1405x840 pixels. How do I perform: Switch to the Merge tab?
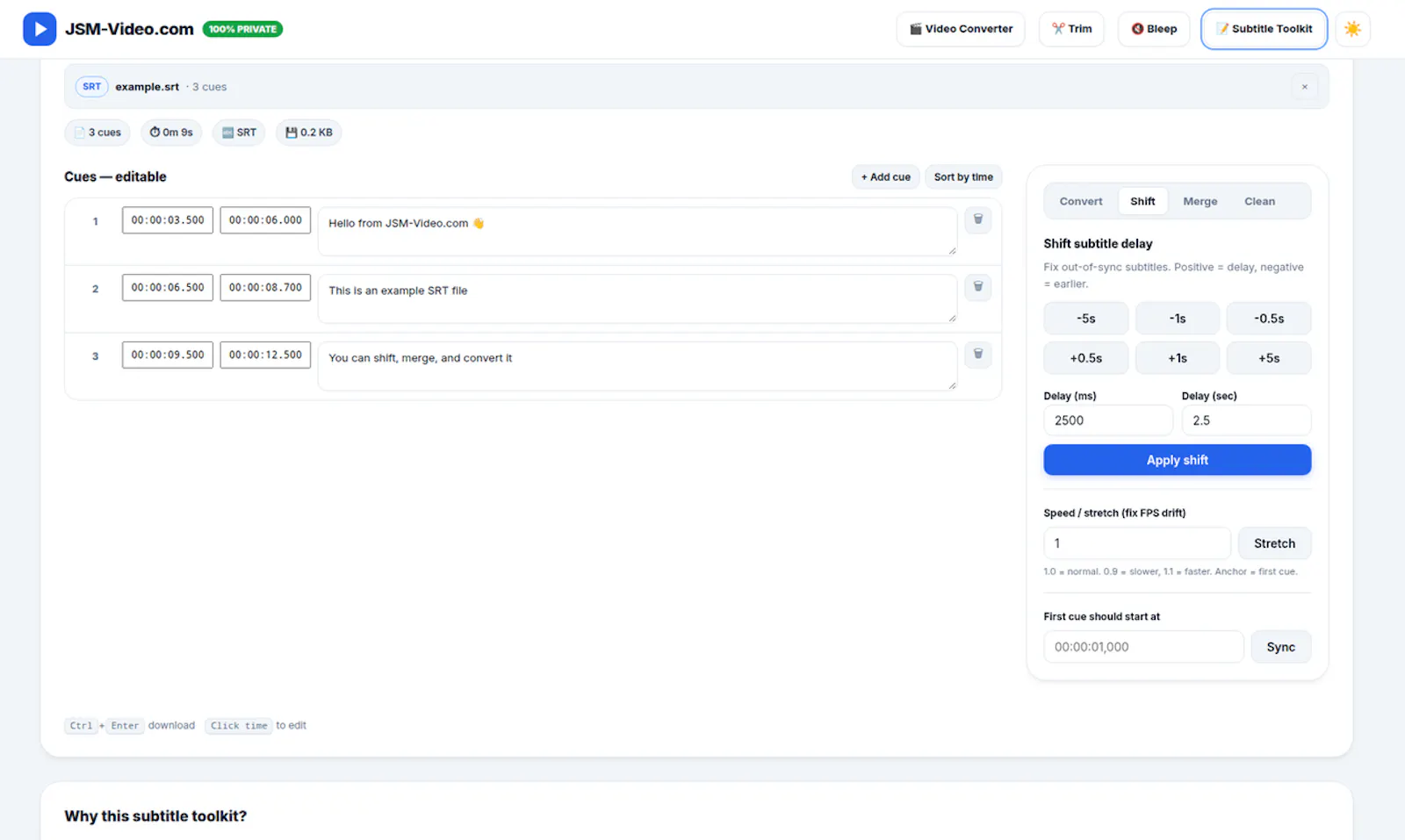point(1200,201)
